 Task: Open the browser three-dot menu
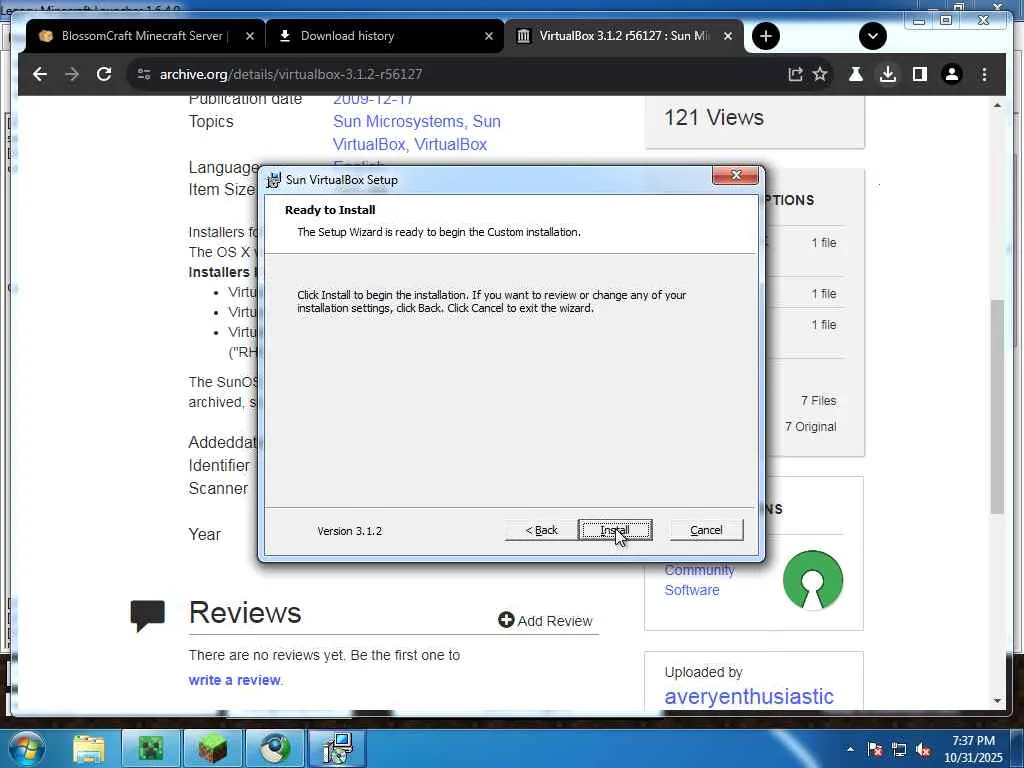click(x=984, y=74)
